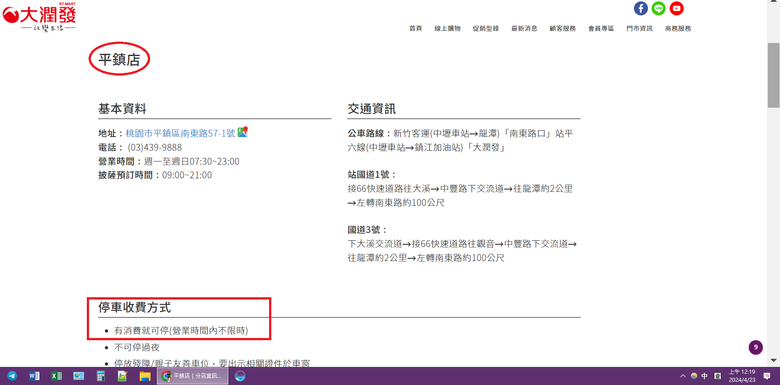
Task: Open the Google Maps icon beside the address
Action: coord(242,132)
